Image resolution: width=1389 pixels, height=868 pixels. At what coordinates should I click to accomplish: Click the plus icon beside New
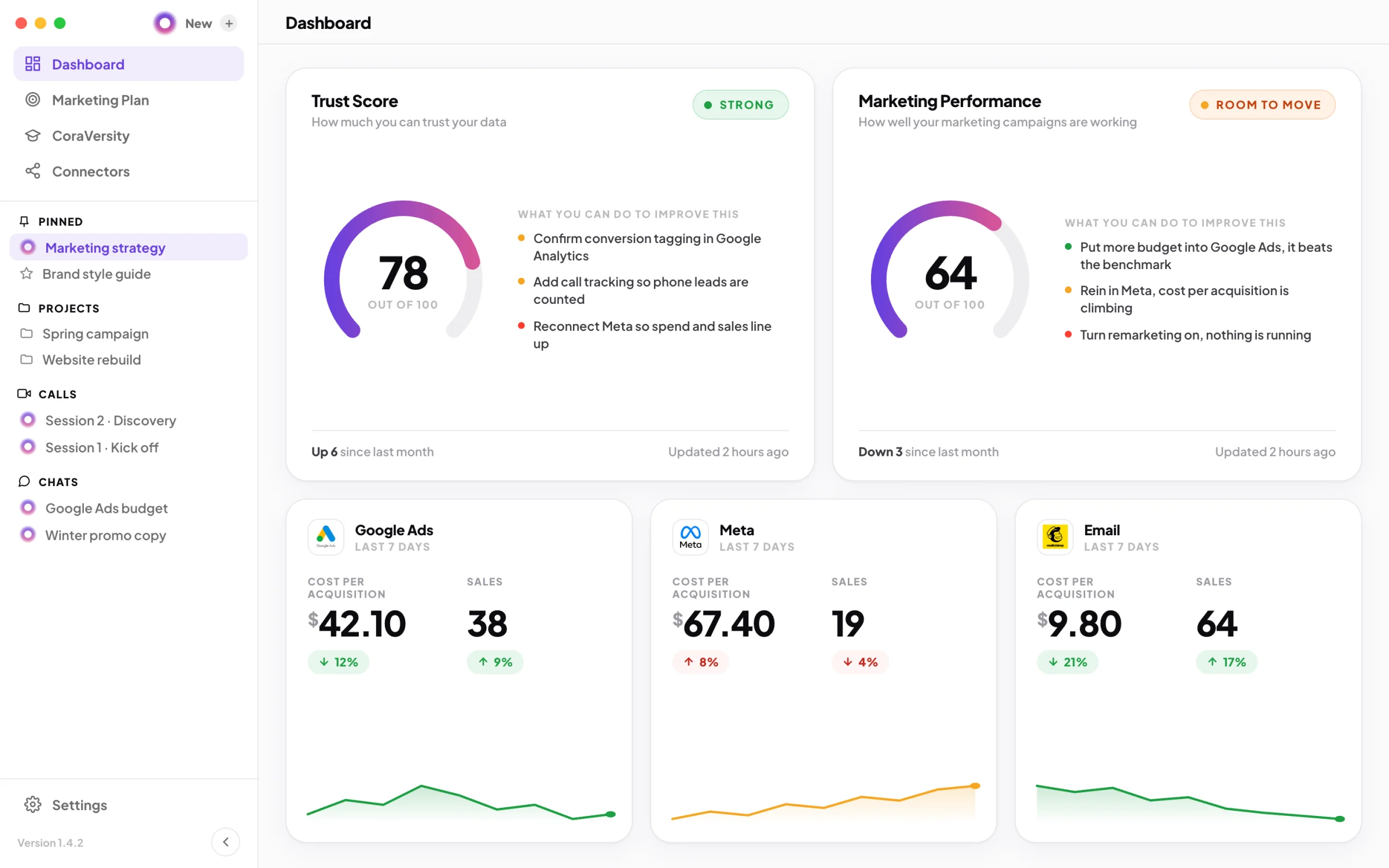[229, 23]
